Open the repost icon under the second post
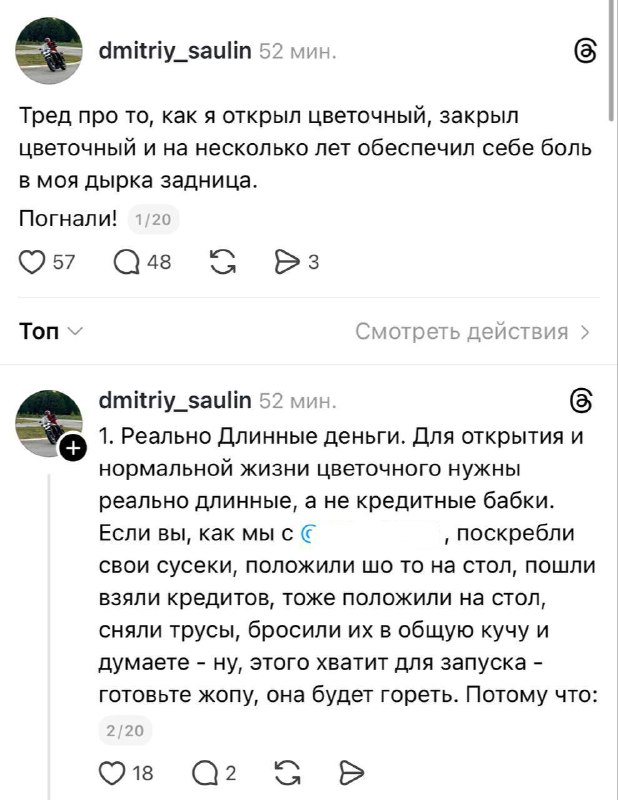618x800 pixels. [288, 771]
